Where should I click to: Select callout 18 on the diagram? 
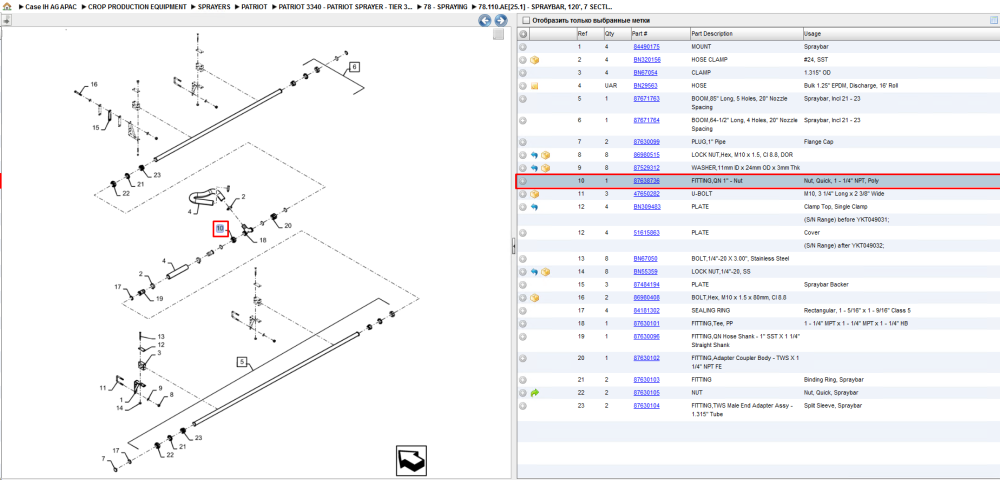tap(262, 240)
